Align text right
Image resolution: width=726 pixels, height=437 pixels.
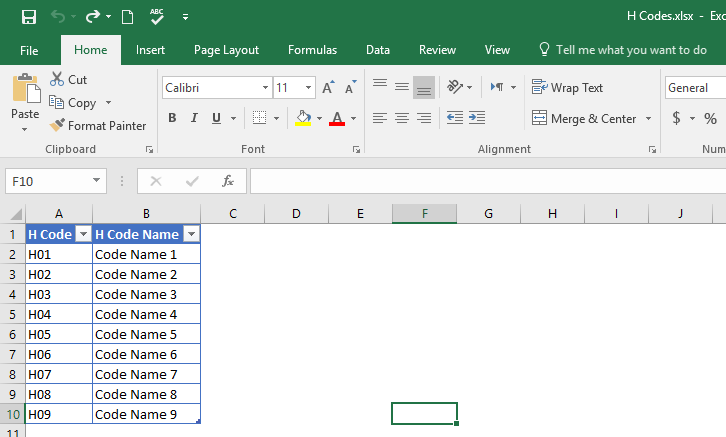(424, 118)
